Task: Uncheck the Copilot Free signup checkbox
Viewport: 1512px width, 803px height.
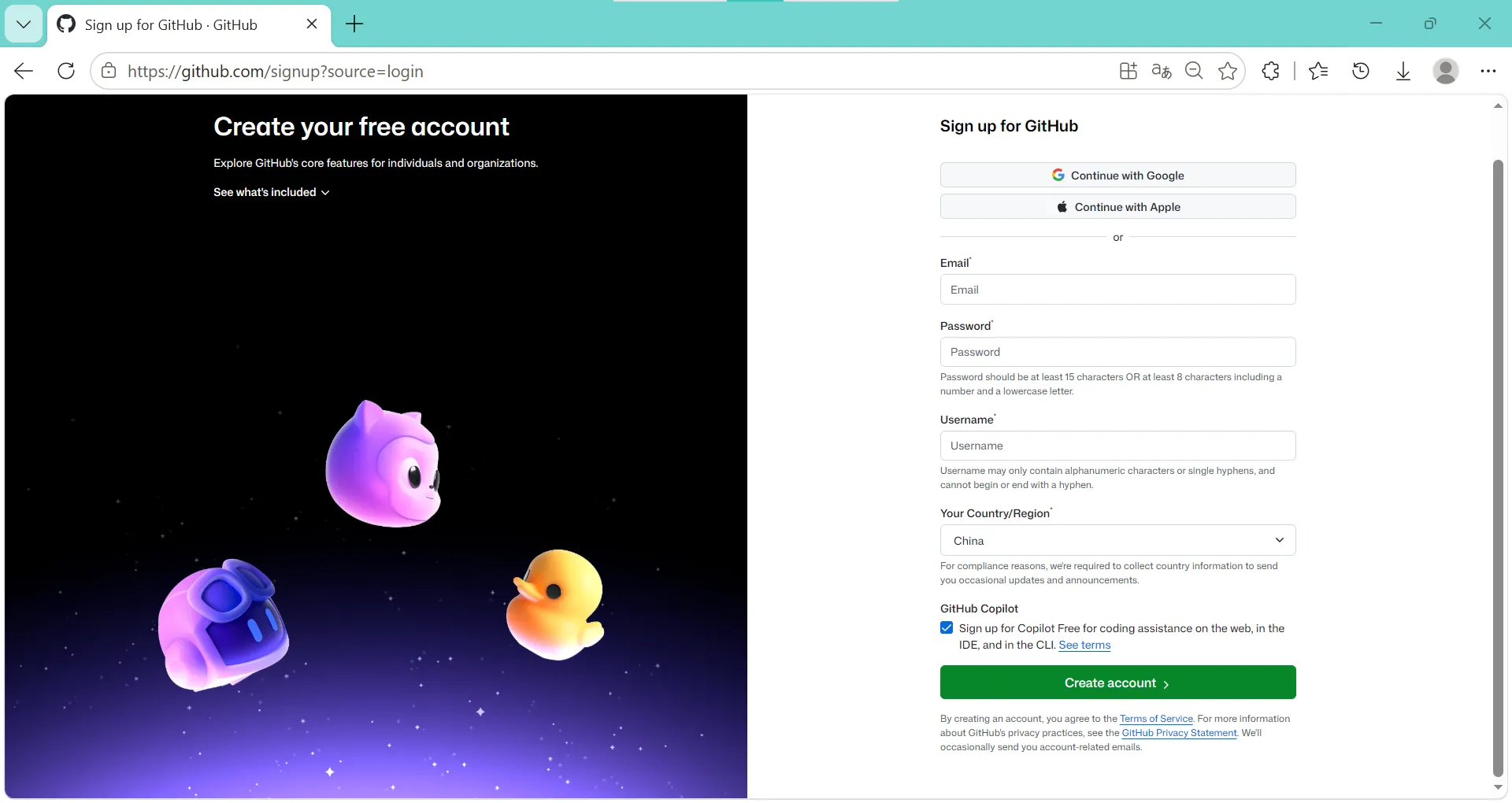Action: (x=947, y=627)
